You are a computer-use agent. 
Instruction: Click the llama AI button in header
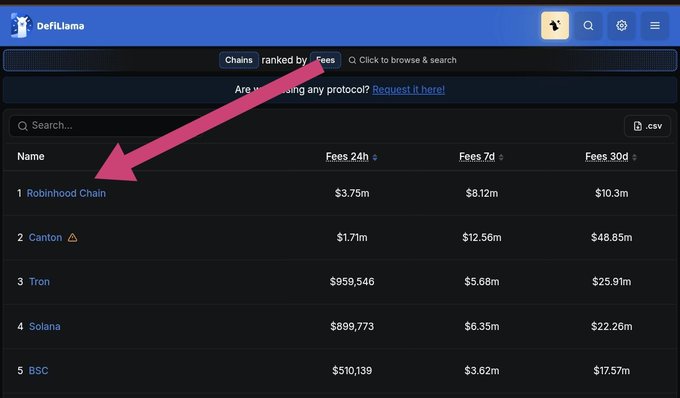coord(555,26)
